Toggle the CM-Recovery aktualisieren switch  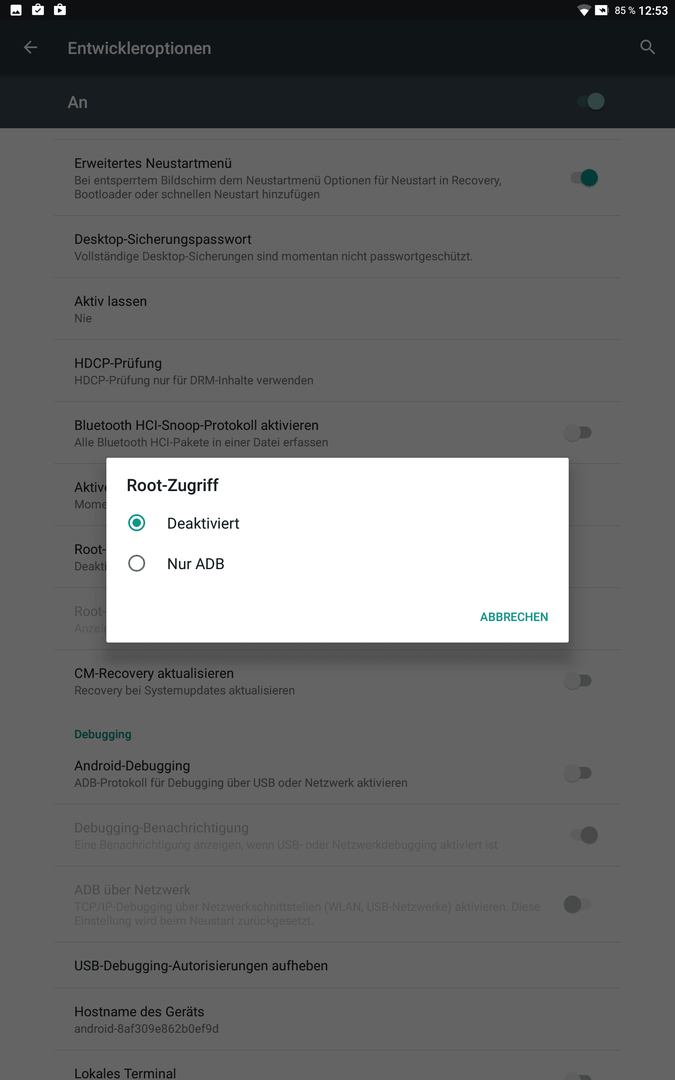point(578,681)
